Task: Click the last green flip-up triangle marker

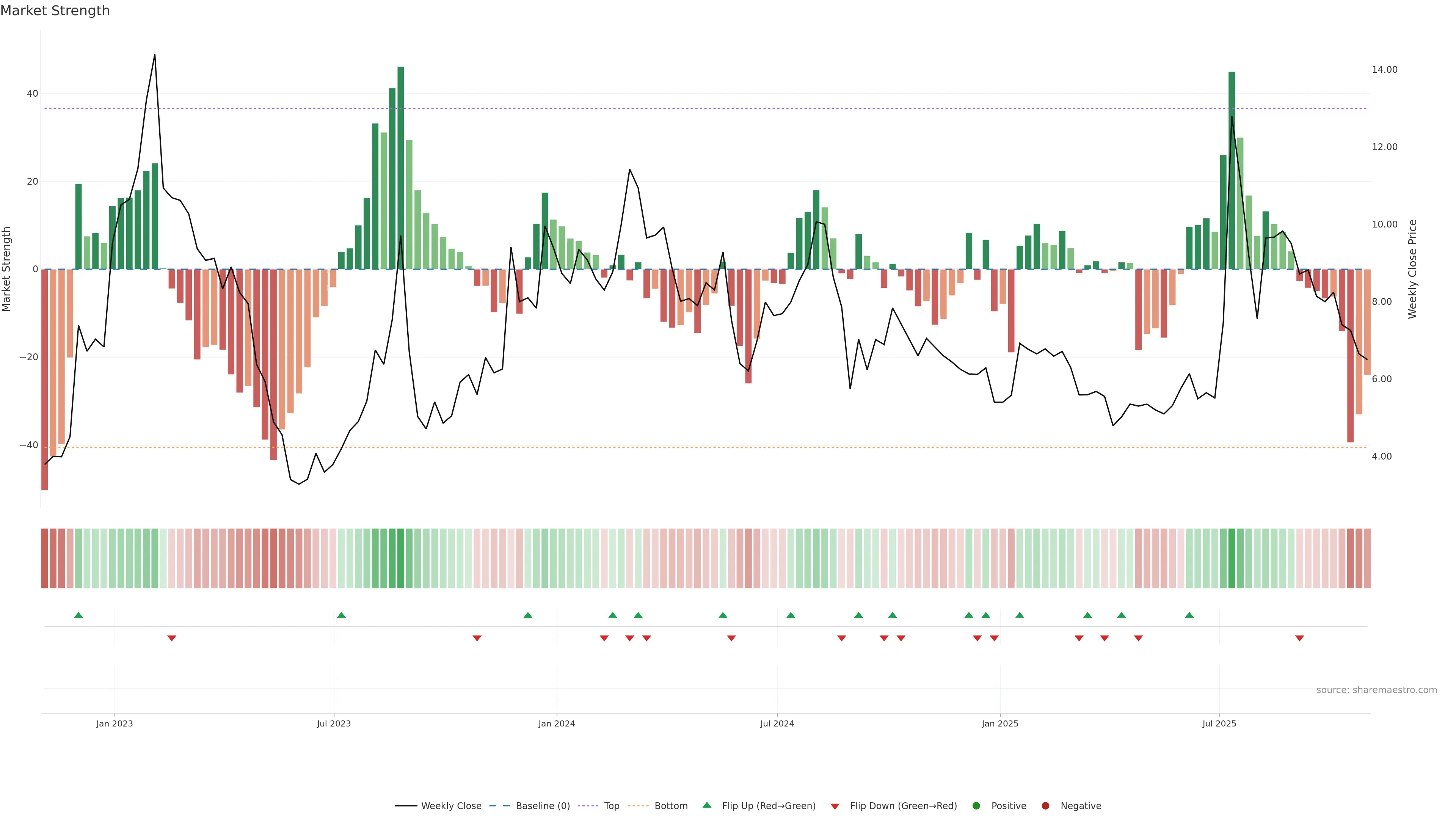Action: [1189, 615]
